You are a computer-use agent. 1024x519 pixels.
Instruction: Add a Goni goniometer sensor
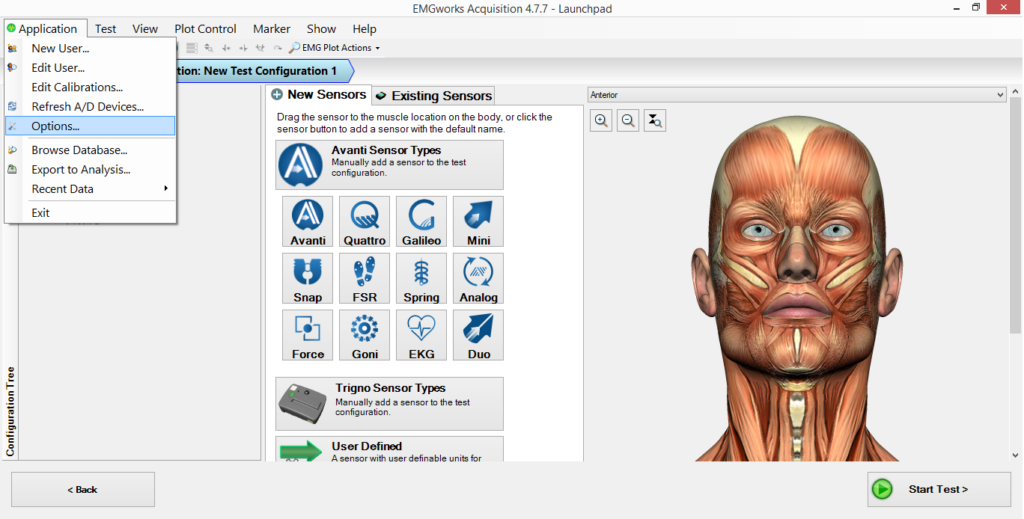click(364, 335)
